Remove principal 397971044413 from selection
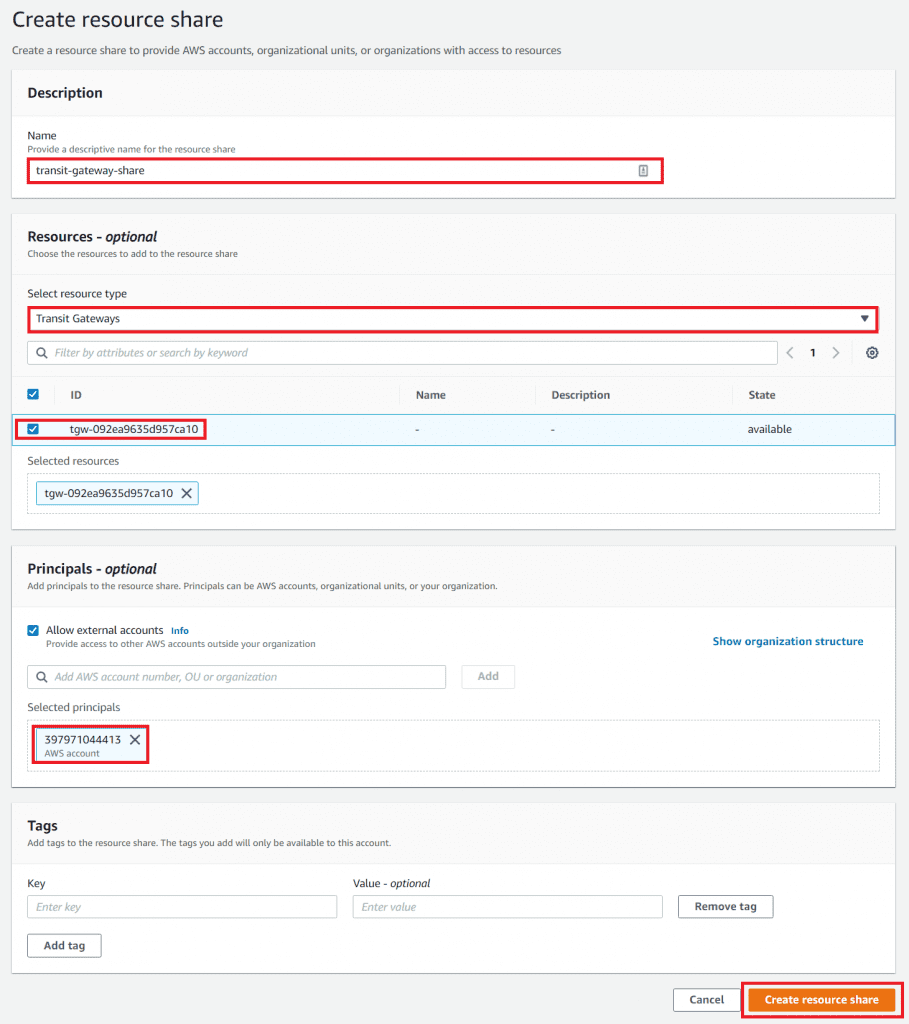 135,740
